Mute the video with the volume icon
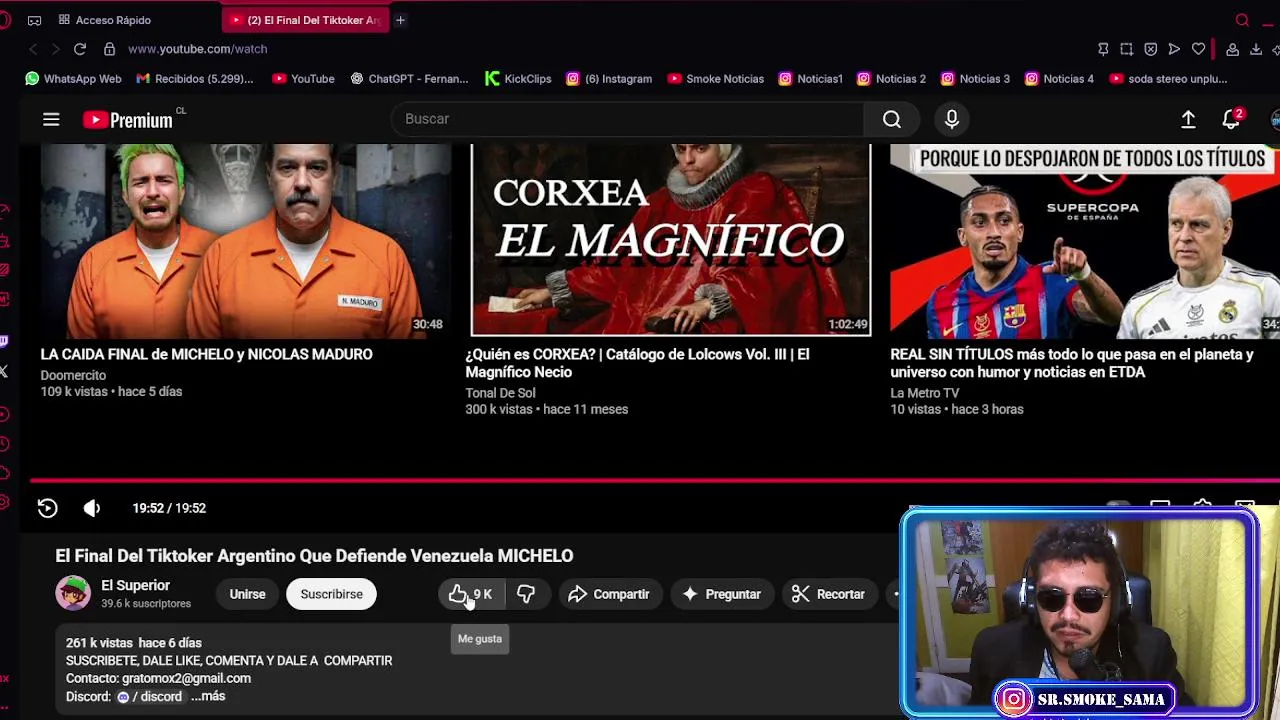 click(91, 508)
